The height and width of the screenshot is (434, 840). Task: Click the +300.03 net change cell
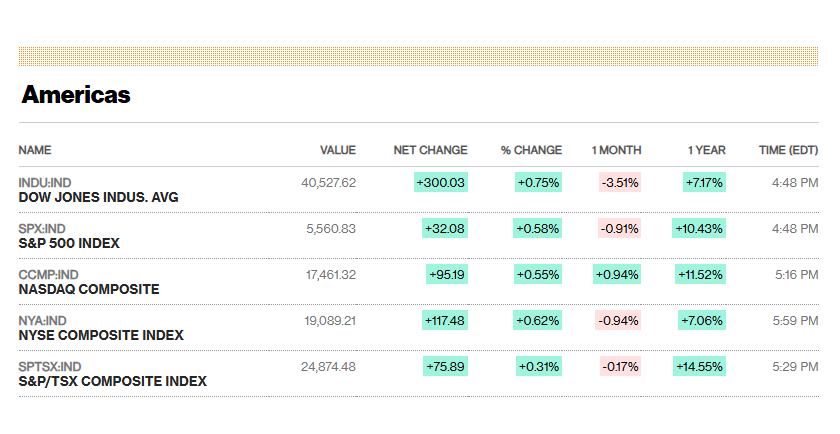click(x=441, y=182)
